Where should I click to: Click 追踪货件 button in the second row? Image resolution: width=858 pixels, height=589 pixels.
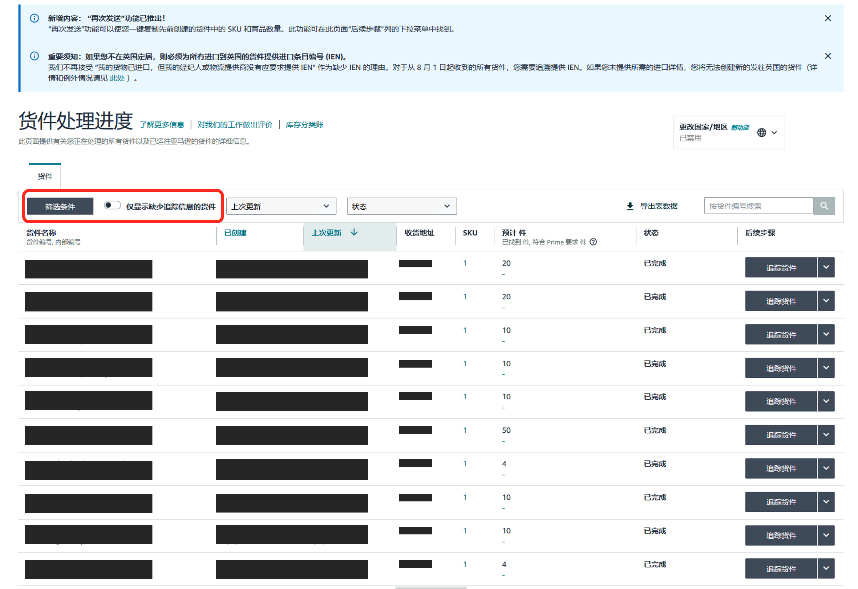click(780, 300)
